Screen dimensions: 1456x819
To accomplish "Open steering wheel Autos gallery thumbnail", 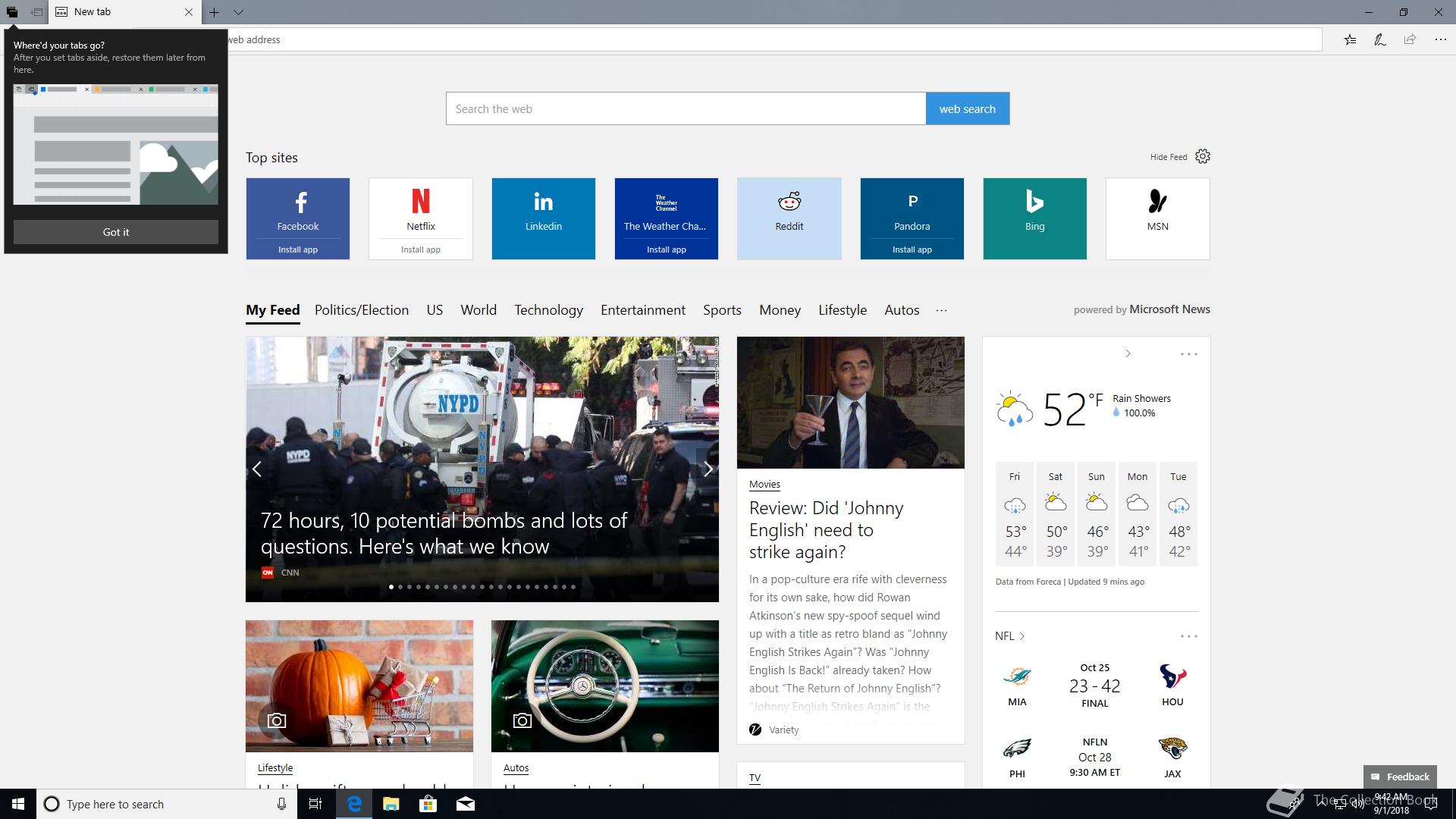I will (x=605, y=686).
